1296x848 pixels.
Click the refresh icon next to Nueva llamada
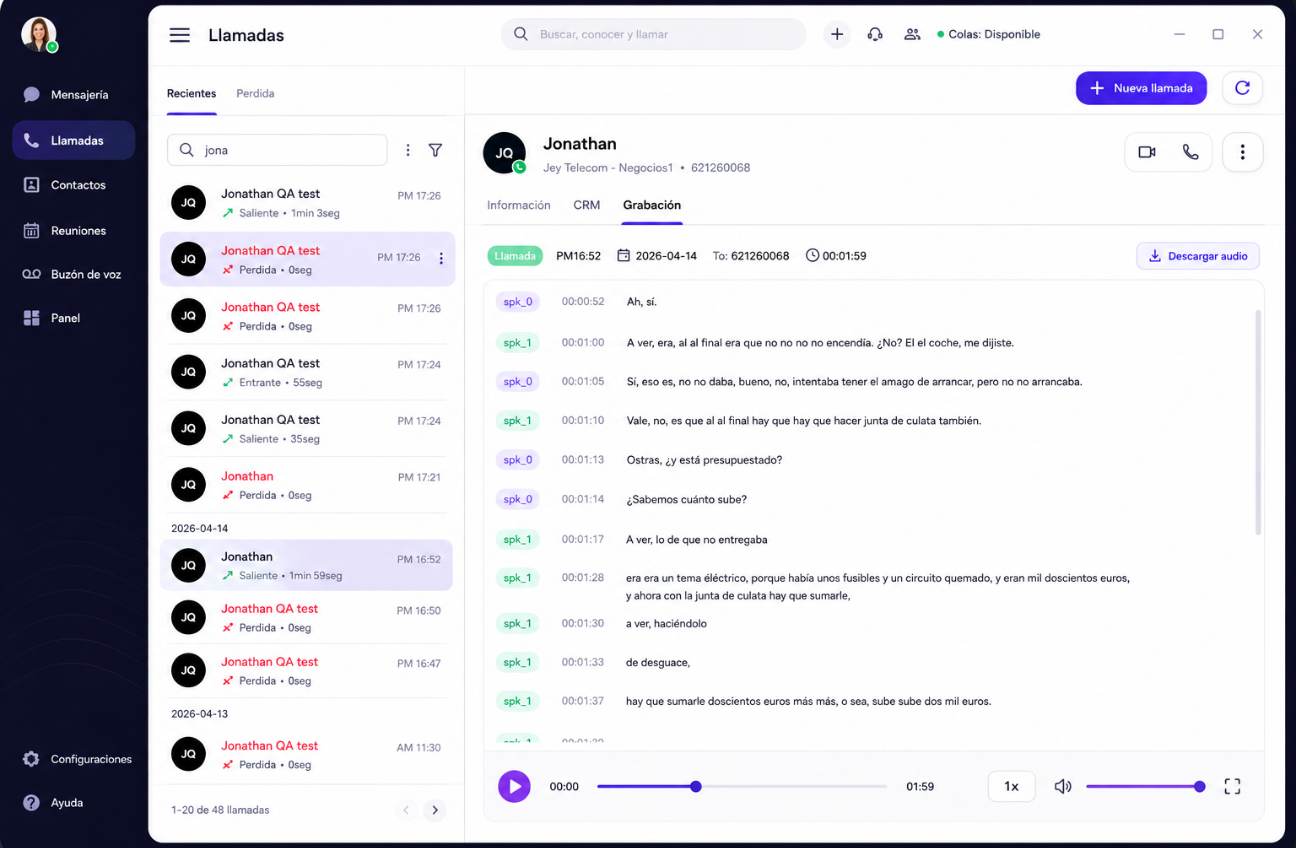point(1242,88)
